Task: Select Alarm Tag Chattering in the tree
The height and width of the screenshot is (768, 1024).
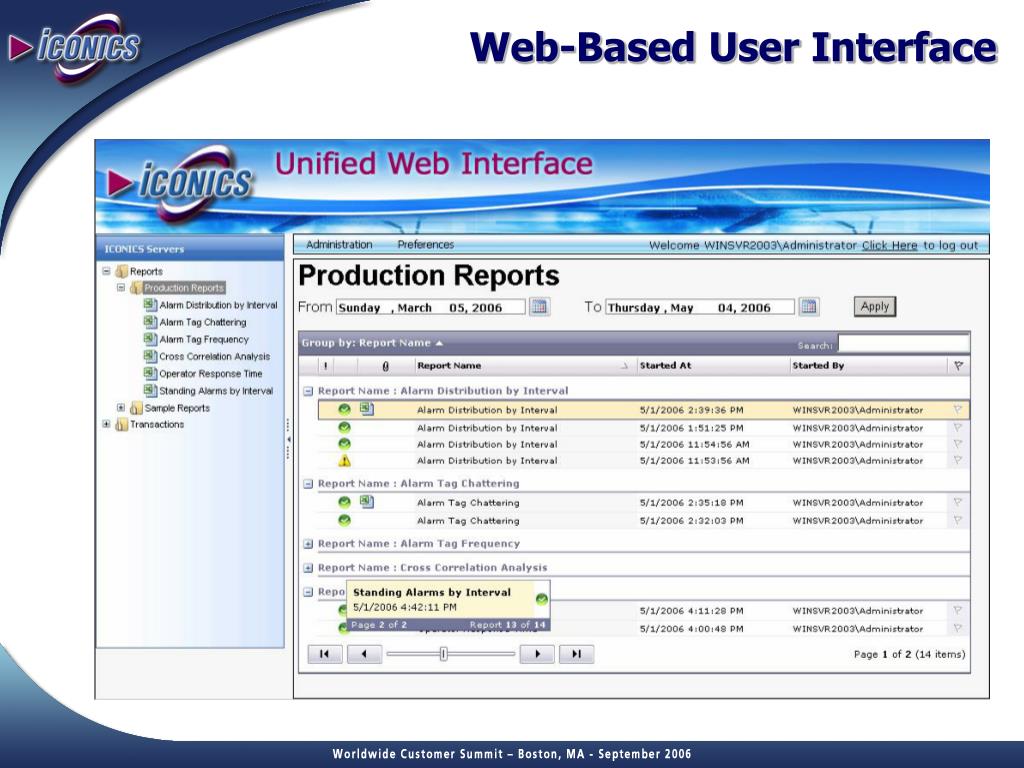Action: tap(203, 322)
